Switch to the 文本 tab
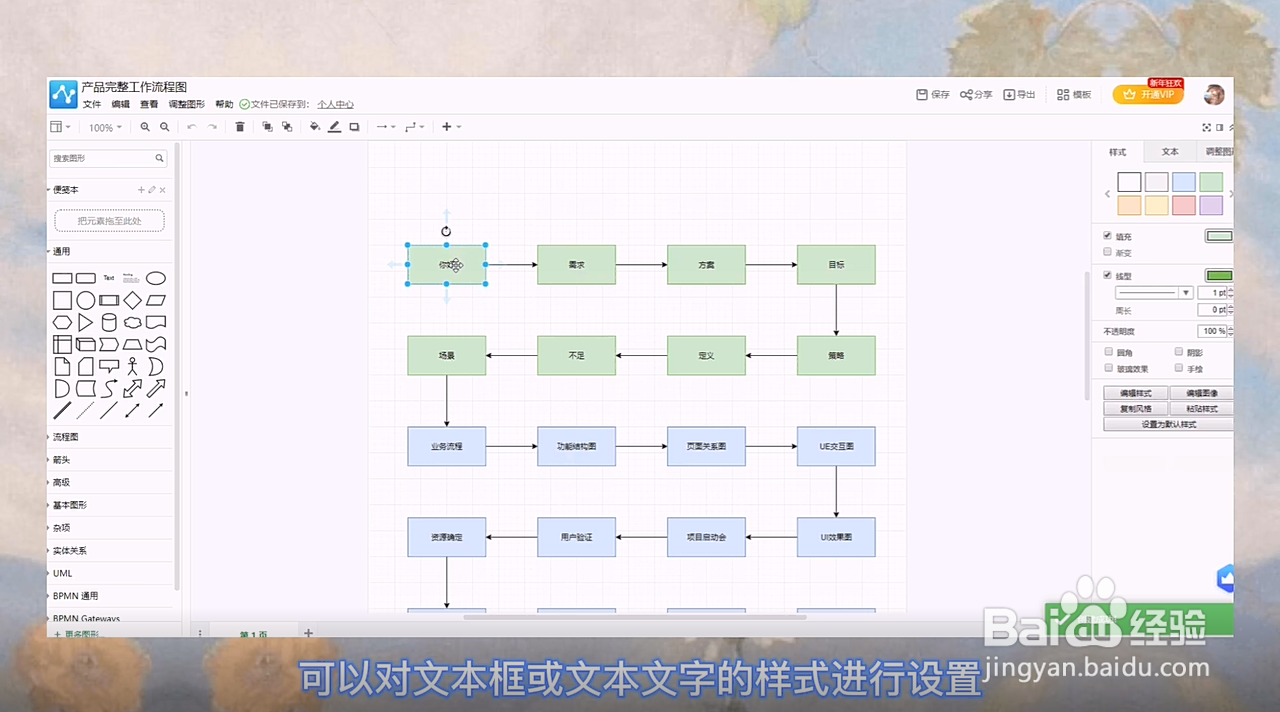 [1169, 152]
